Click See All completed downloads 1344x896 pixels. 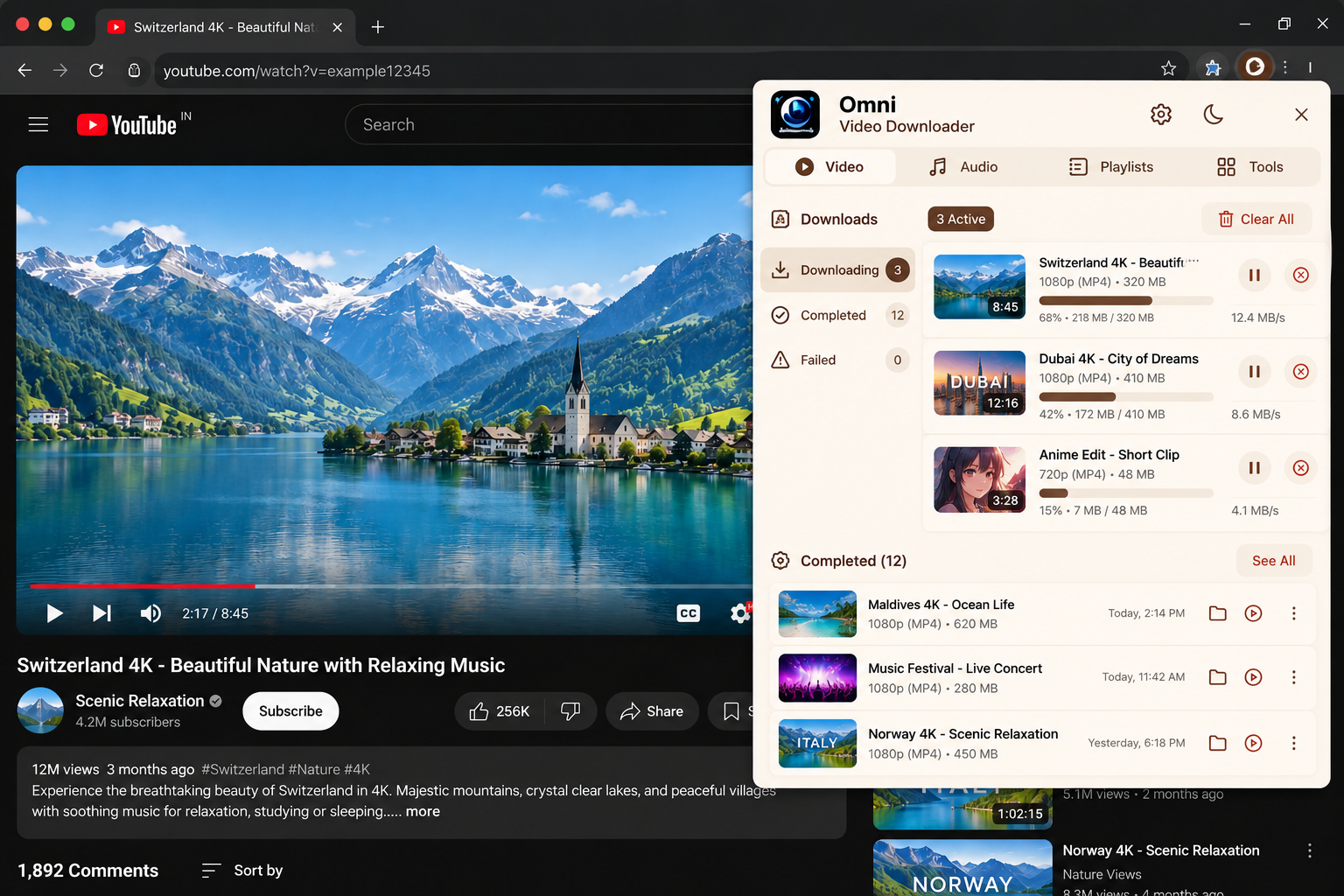pos(1273,561)
